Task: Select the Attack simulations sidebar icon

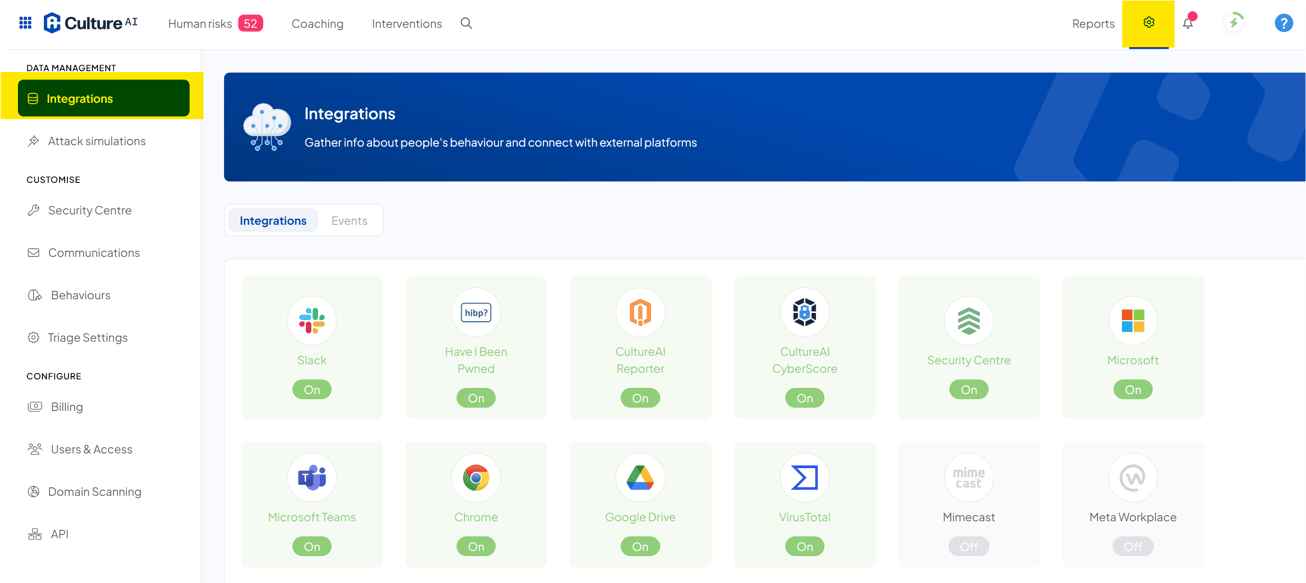Action: pos(35,140)
